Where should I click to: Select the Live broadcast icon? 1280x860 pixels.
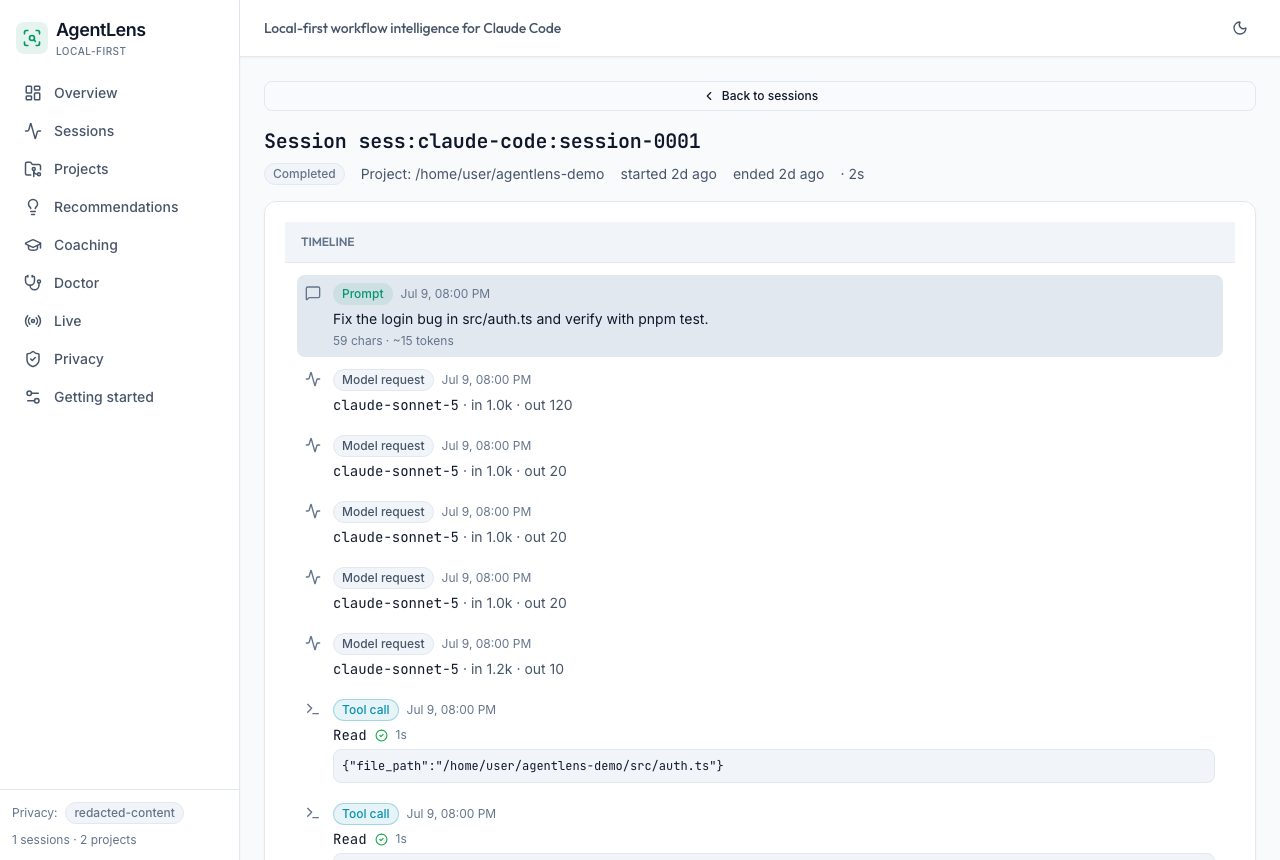tap(33, 321)
